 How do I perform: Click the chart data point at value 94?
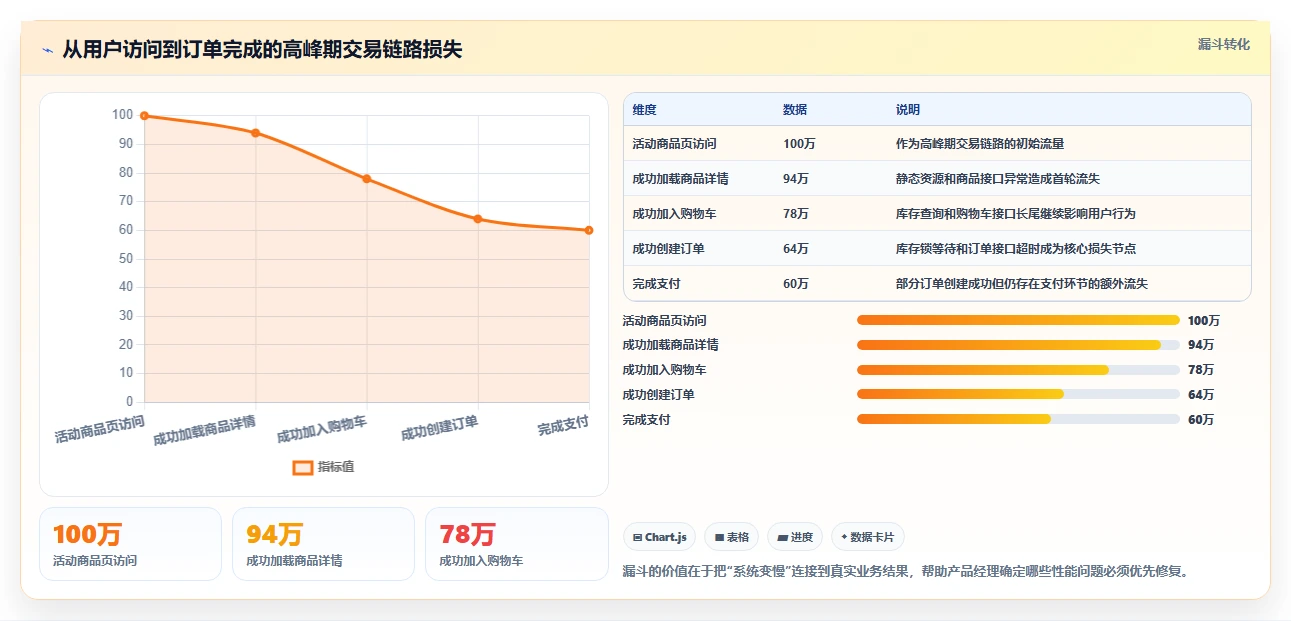pyautogui.click(x=255, y=133)
